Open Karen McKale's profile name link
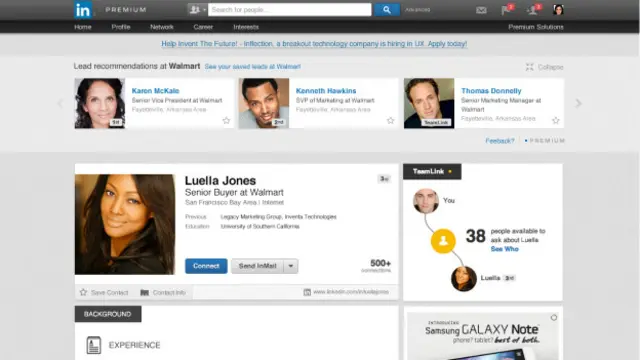640x360 pixels. pyautogui.click(x=156, y=91)
